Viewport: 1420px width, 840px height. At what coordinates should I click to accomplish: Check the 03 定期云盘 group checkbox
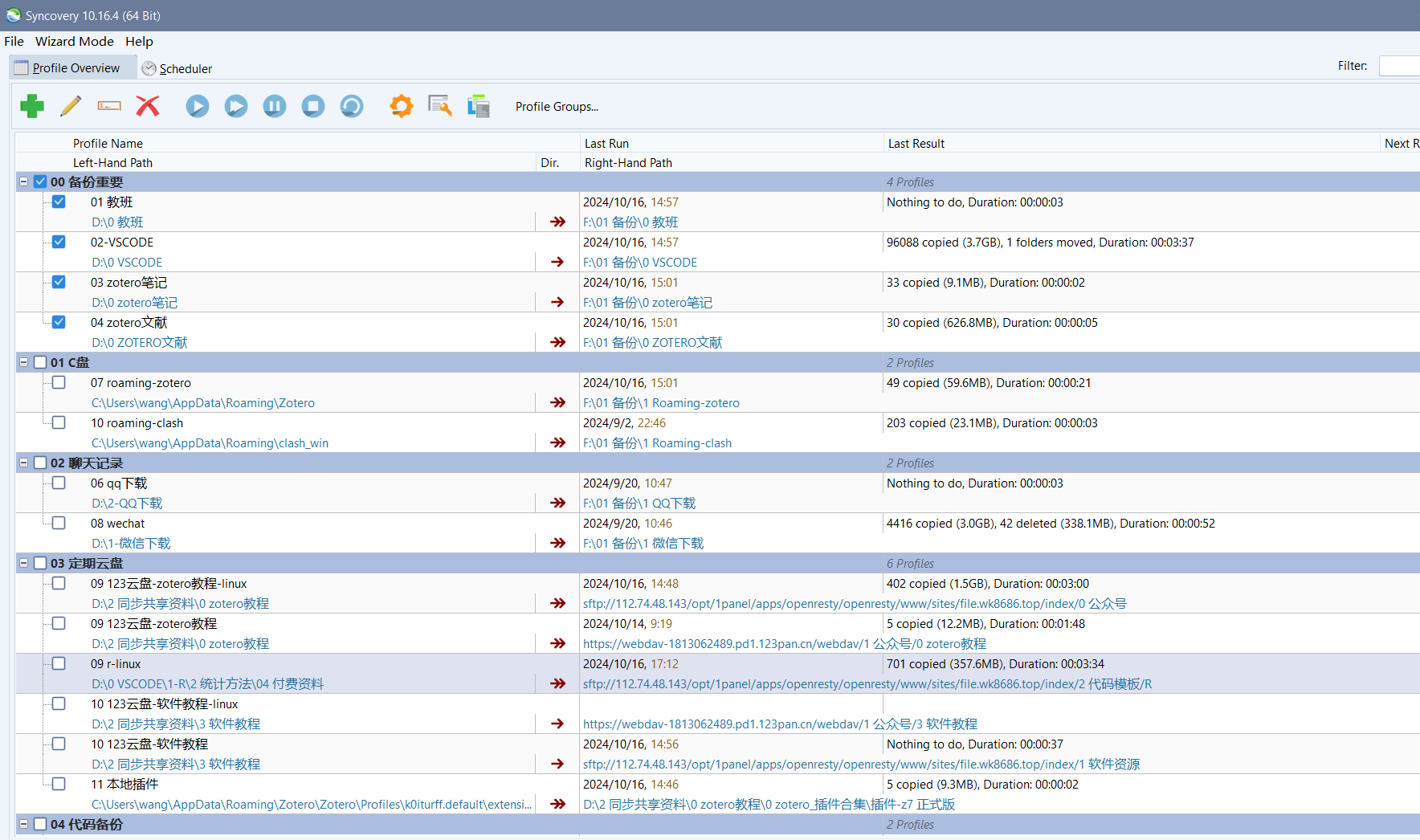click(x=40, y=563)
